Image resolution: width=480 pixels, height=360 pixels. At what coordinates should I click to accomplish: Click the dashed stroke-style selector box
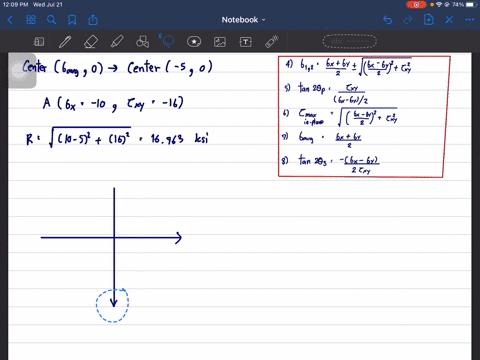tap(349, 41)
